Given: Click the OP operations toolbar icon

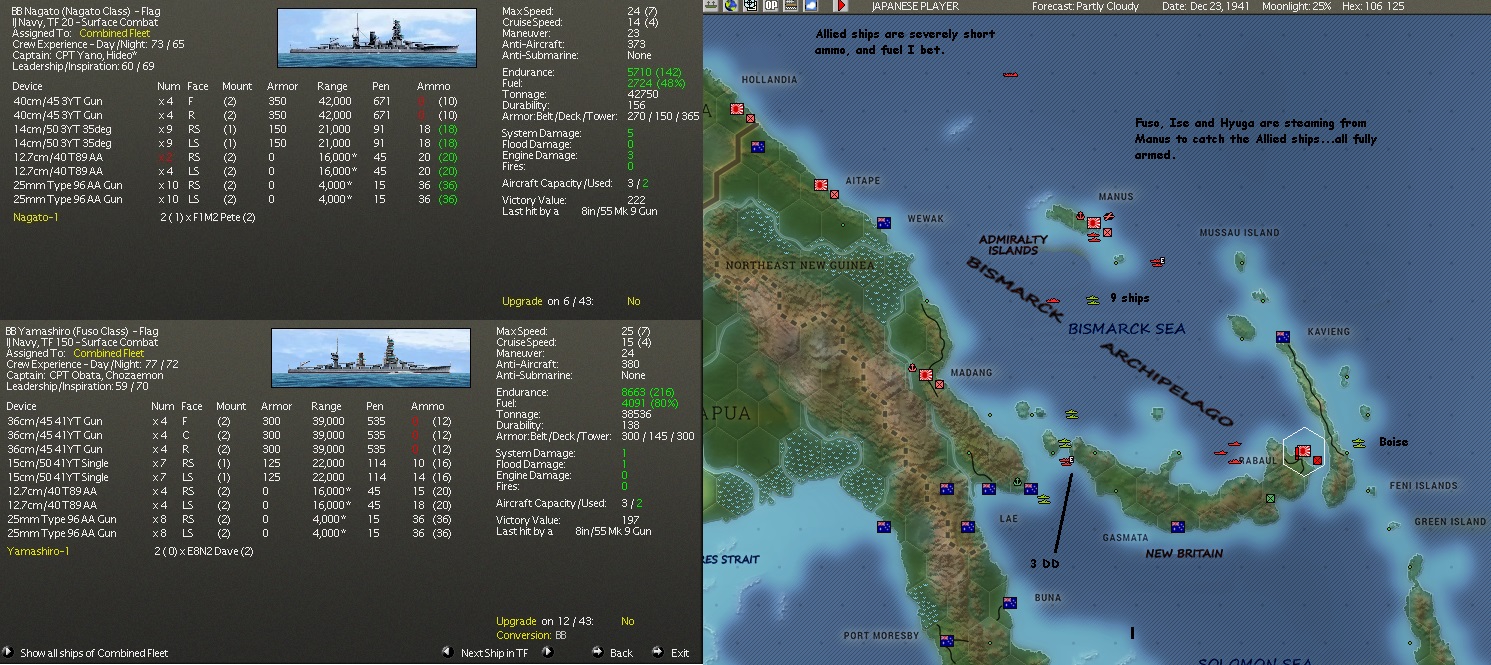Looking at the screenshot, I should click(771, 6).
